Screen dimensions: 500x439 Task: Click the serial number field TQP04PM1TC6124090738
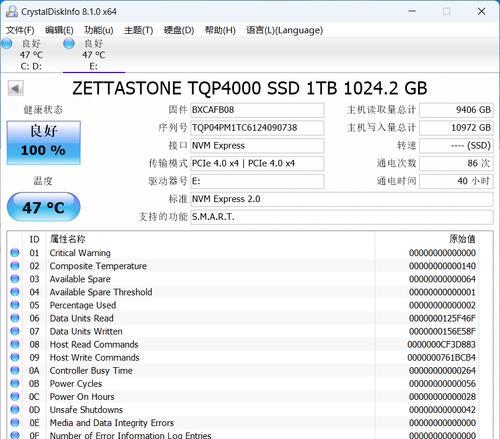click(257, 128)
